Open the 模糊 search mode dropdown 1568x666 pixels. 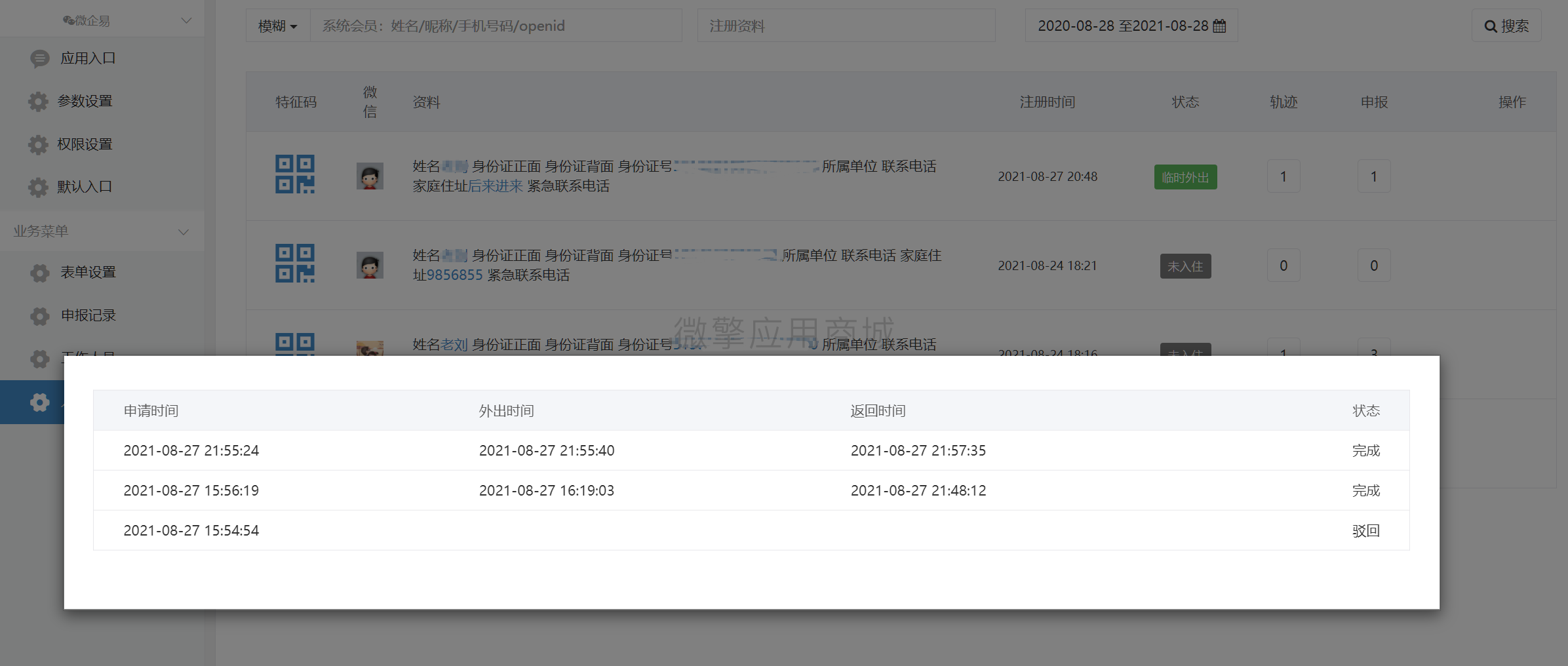pyautogui.click(x=278, y=26)
